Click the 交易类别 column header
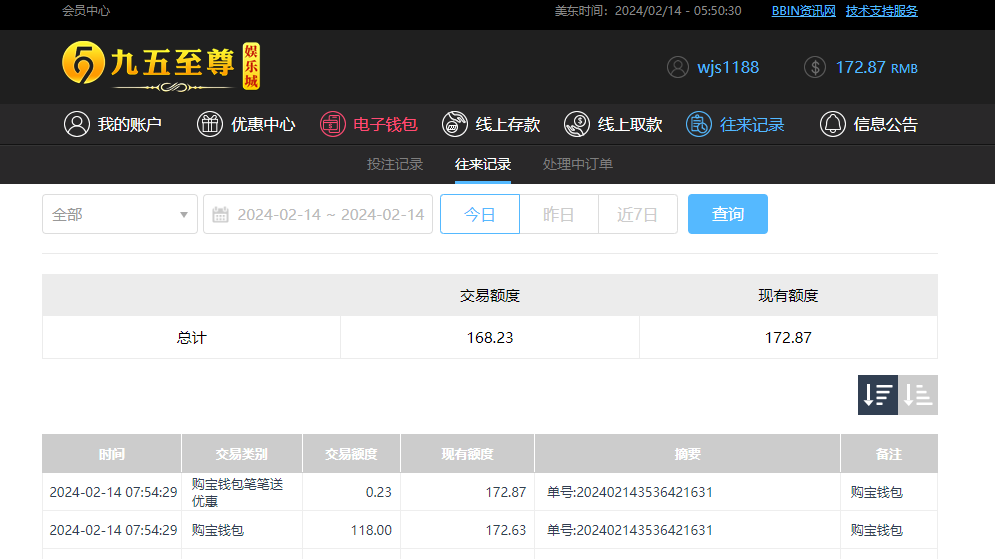The width and height of the screenshot is (995, 559). tap(242, 454)
